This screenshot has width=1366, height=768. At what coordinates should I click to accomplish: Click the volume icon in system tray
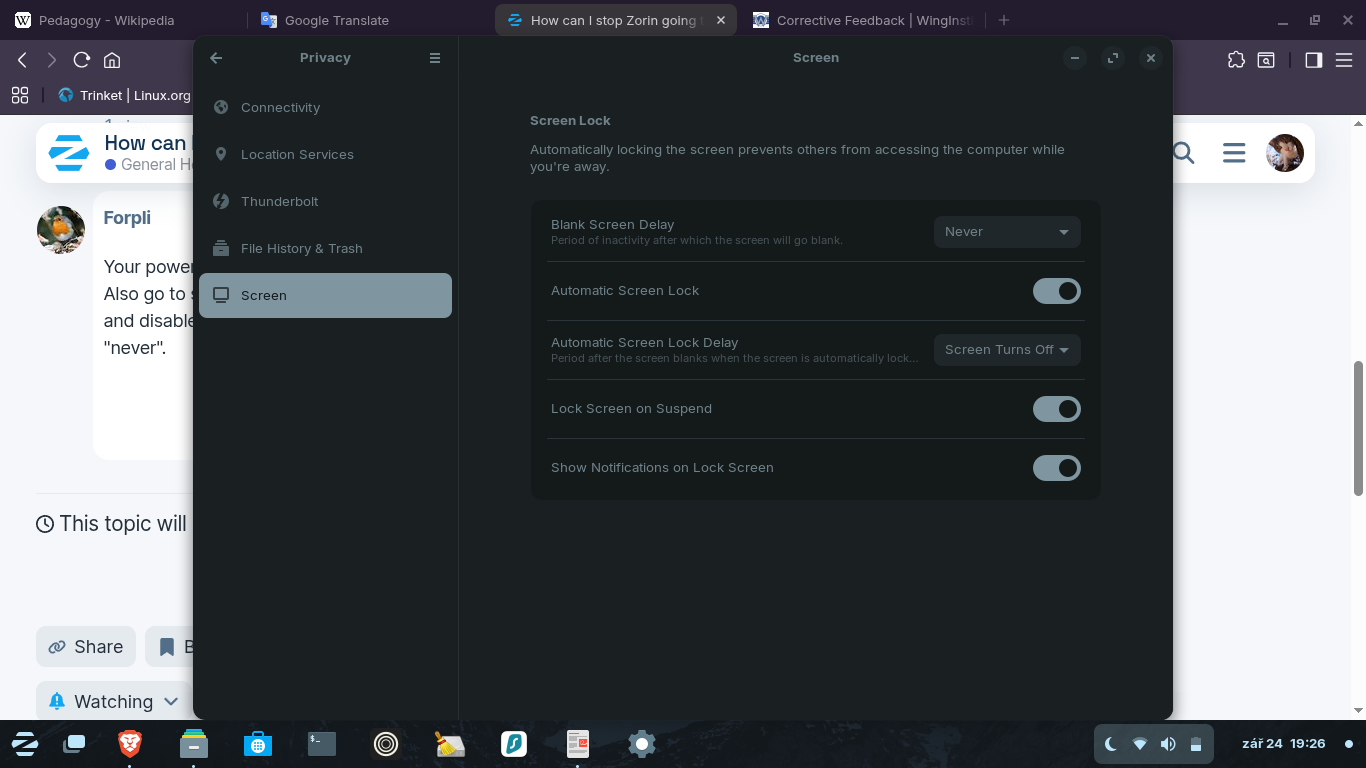pos(1167,744)
